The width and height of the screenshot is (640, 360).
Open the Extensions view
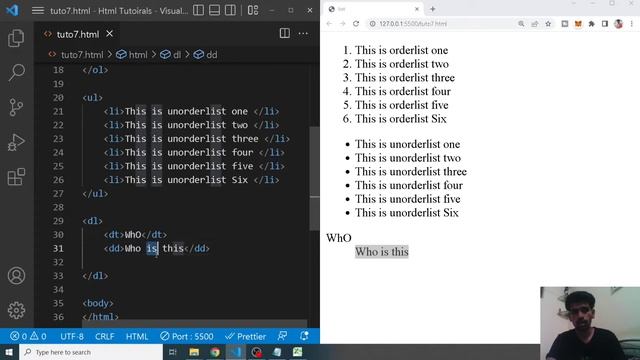click(x=16, y=177)
